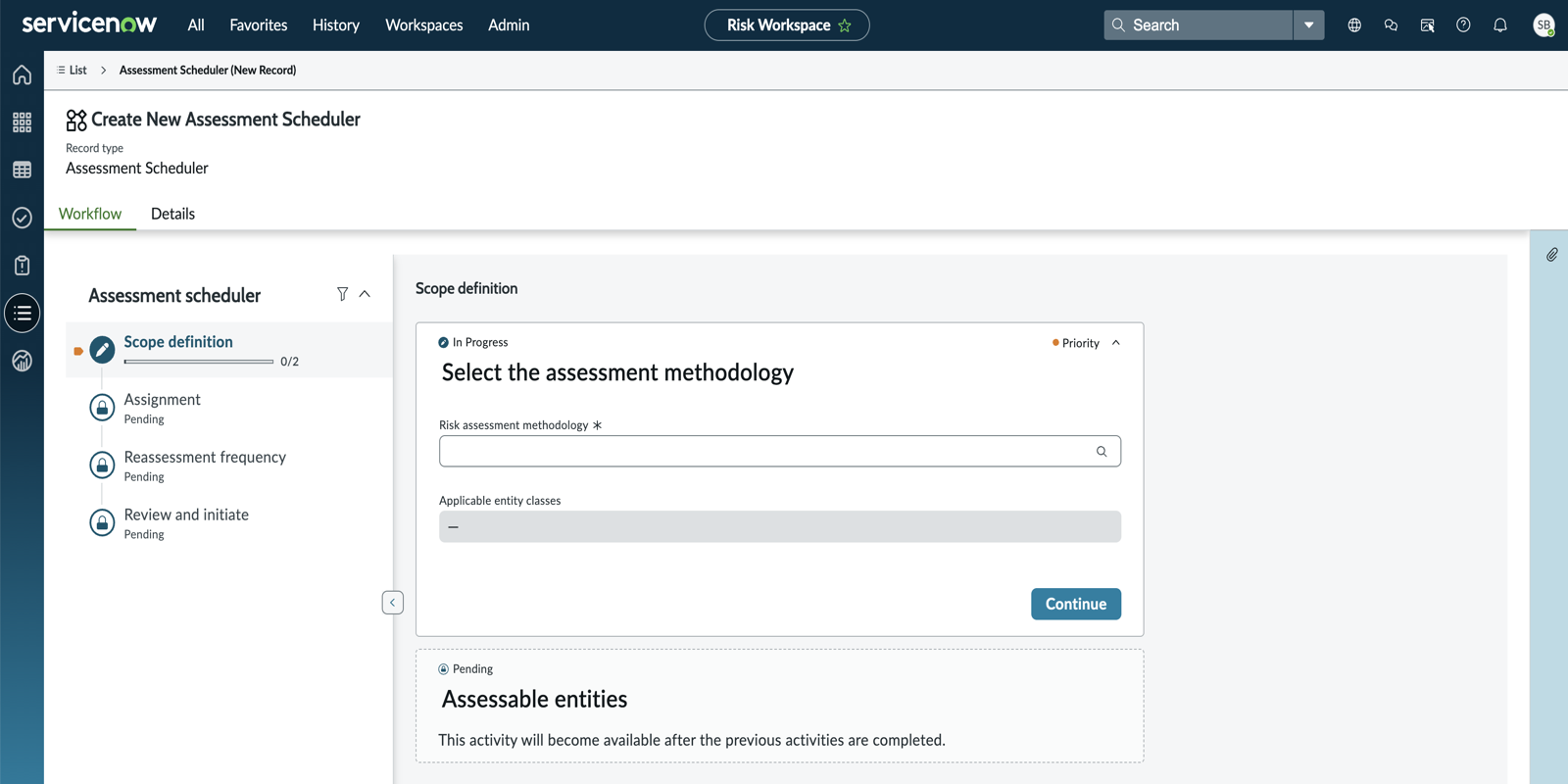Image resolution: width=1568 pixels, height=784 pixels.
Task: Select the highlighted list sidebar icon
Action: pos(22,314)
